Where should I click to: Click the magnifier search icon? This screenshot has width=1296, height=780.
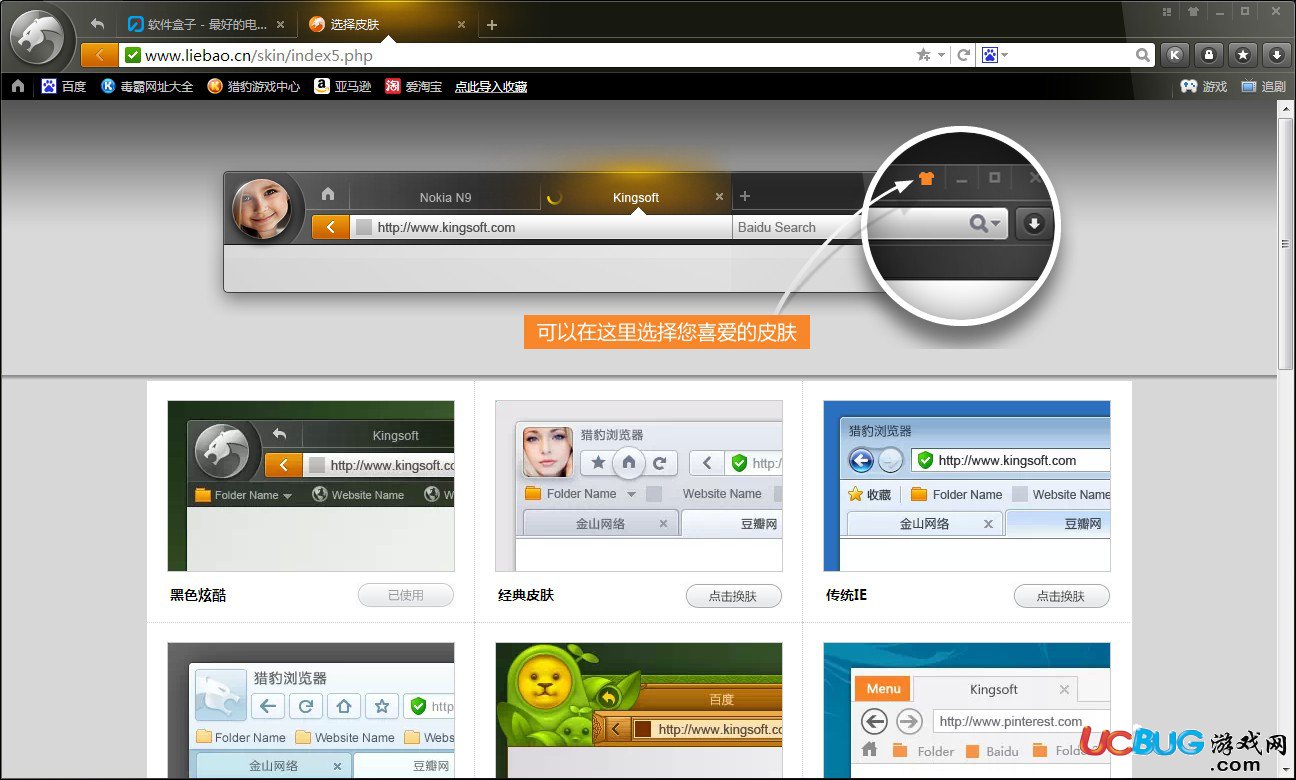coord(1143,55)
